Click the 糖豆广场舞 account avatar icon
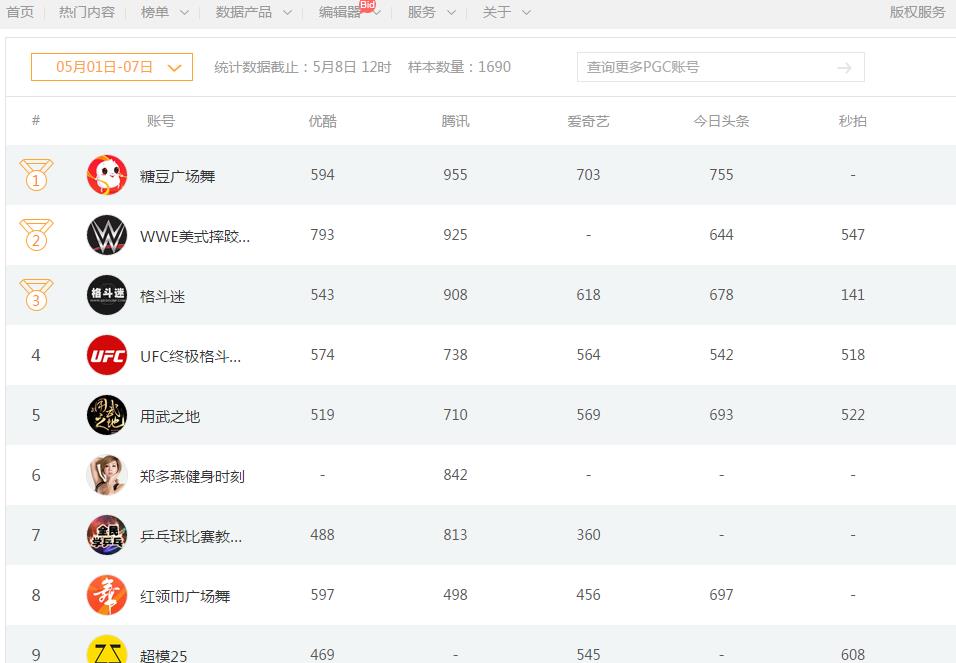This screenshot has height=663, width=956. tap(107, 175)
